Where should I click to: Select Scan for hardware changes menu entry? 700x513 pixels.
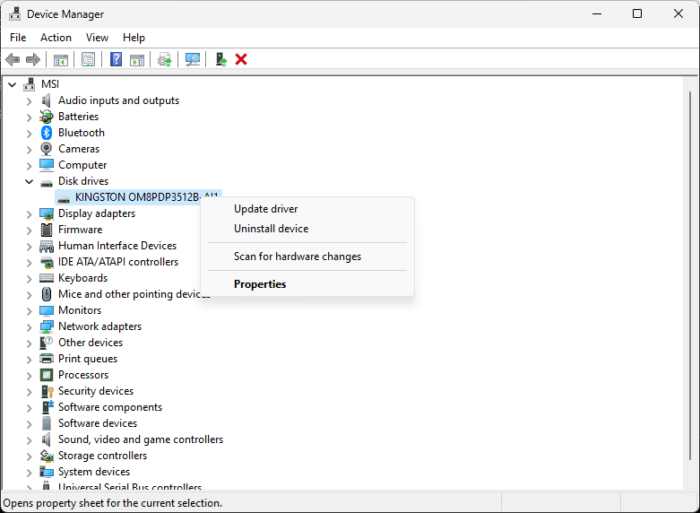(307, 256)
